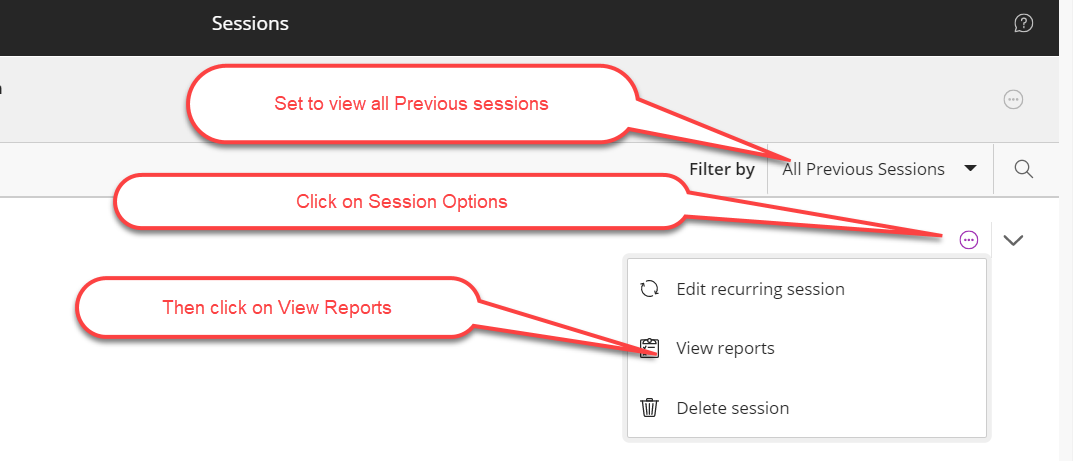Click the gray room header bar
This screenshot has height=461, width=1073.
pyautogui.click(x=536, y=99)
